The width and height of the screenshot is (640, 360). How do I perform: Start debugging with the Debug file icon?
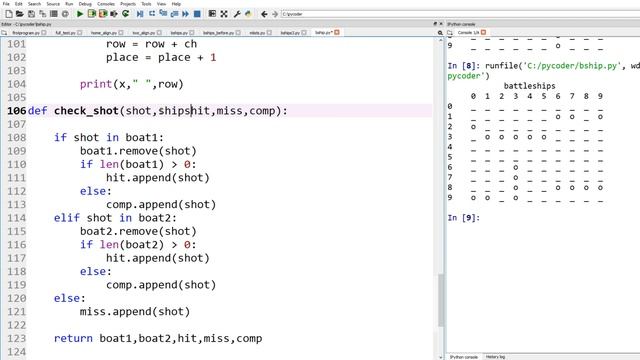pyautogui.click(x=140, y=14)
